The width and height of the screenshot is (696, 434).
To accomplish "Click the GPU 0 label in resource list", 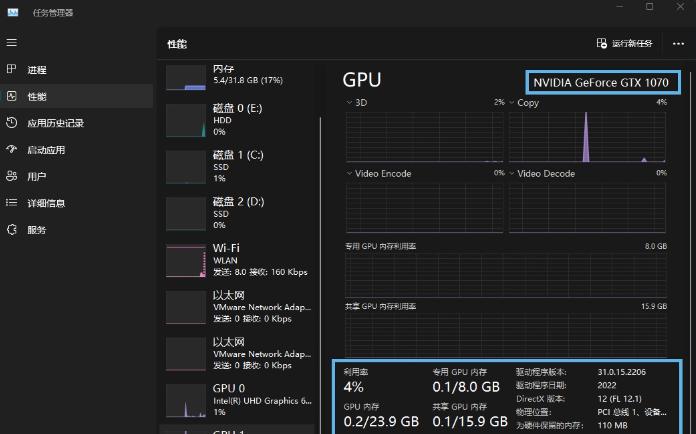I will 229,388.
